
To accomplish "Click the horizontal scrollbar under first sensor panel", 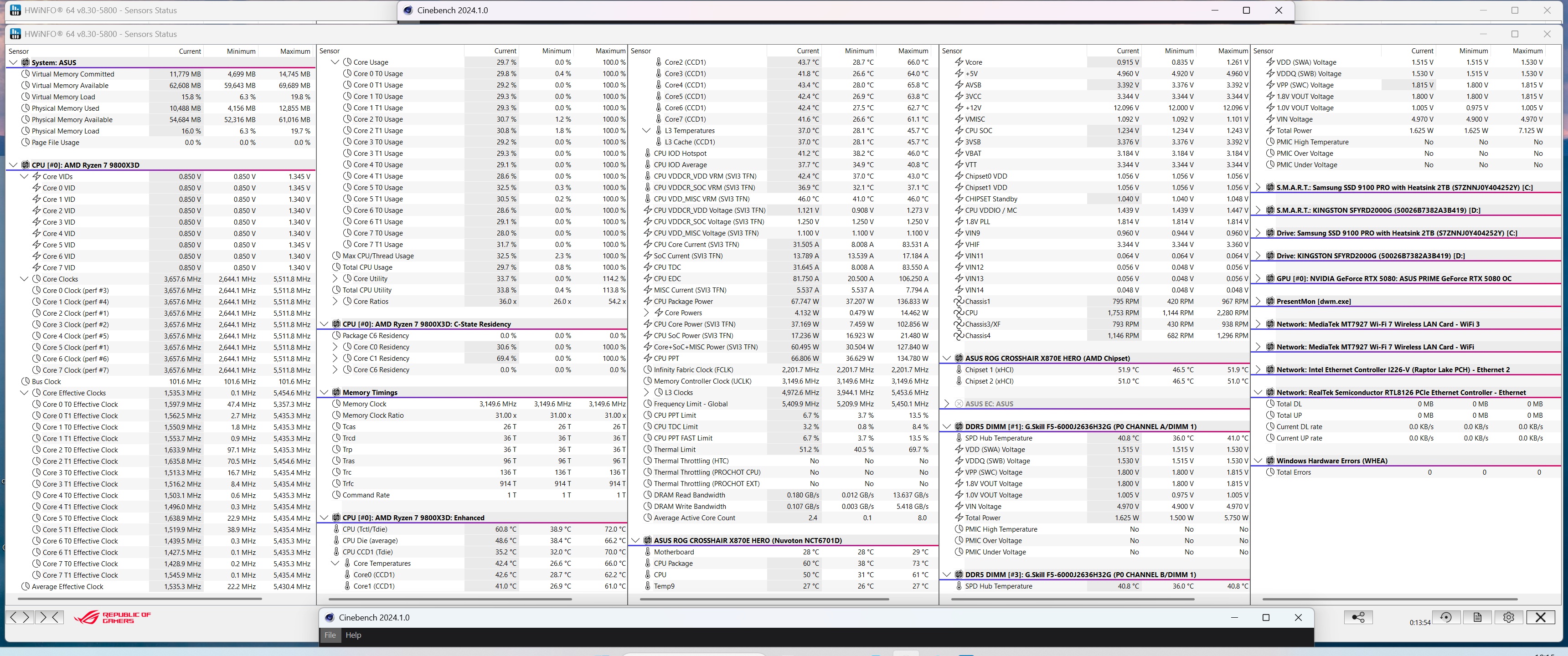I will (140, 599).
